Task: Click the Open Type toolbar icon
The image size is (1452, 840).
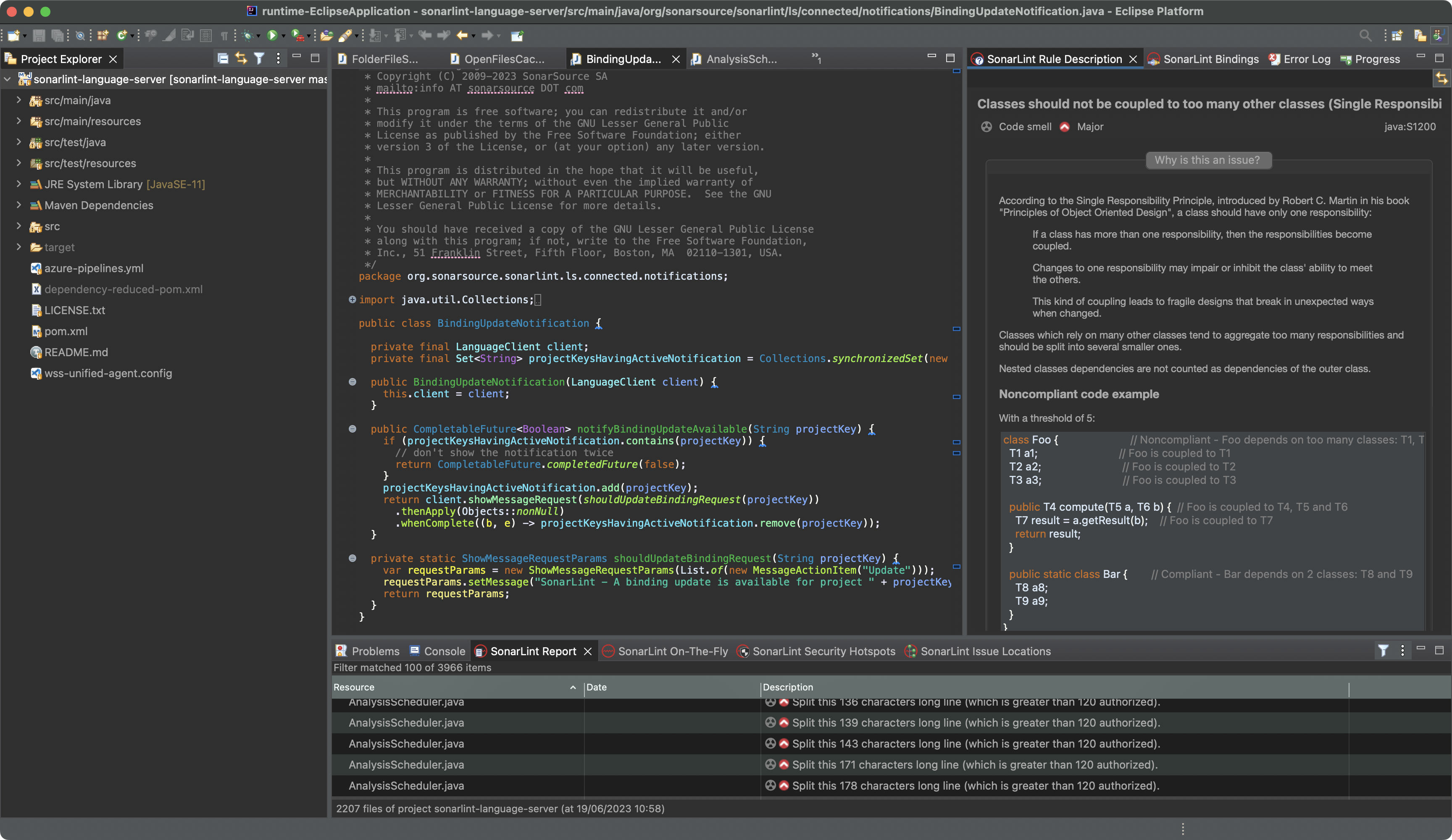Action: pos(327,36)
